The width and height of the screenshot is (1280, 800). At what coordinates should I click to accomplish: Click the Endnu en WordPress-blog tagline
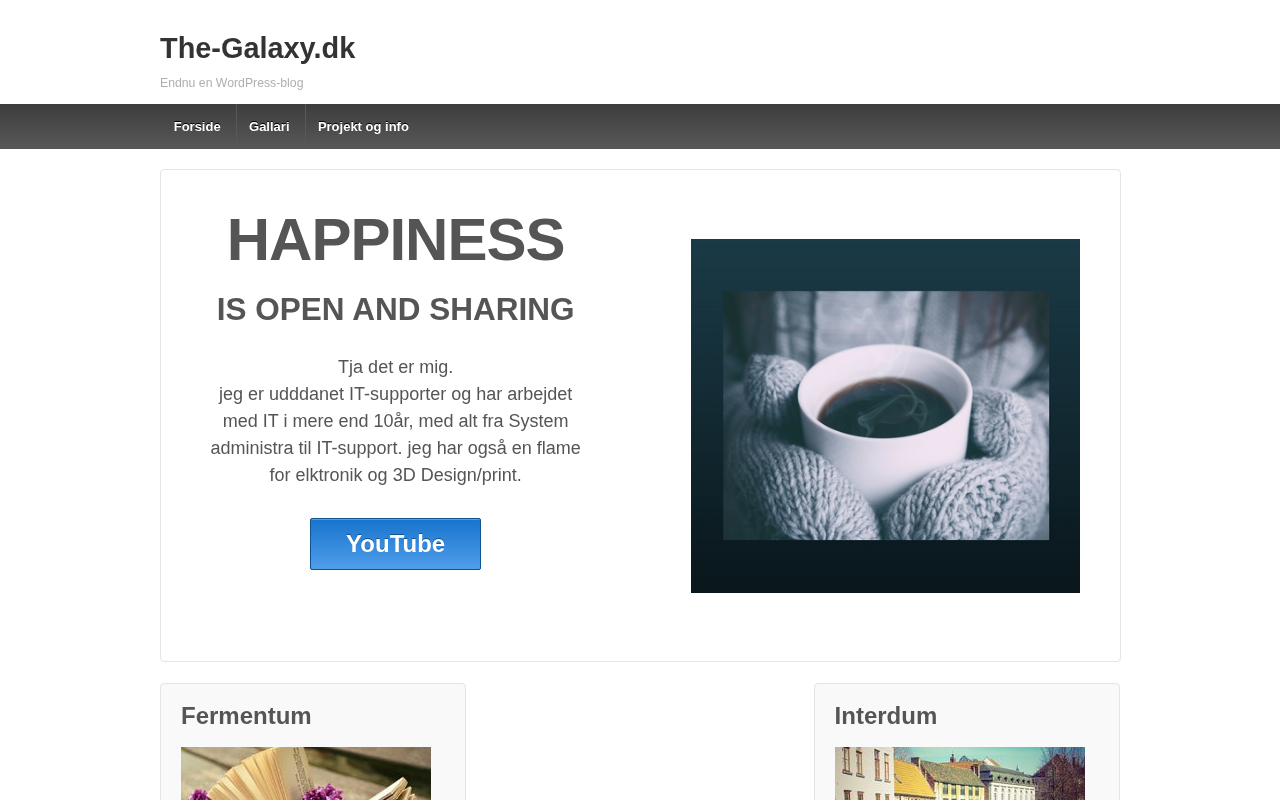pos(231,83)
